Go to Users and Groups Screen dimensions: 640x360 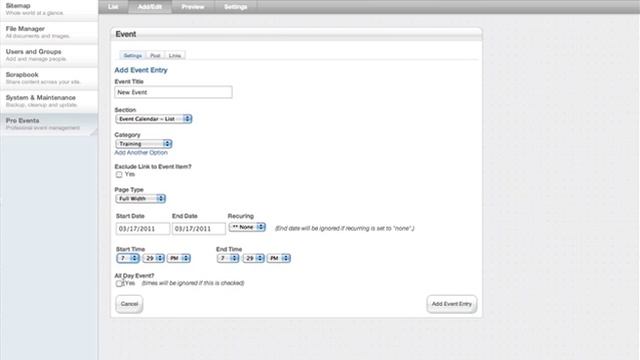(x=49, y=55)
